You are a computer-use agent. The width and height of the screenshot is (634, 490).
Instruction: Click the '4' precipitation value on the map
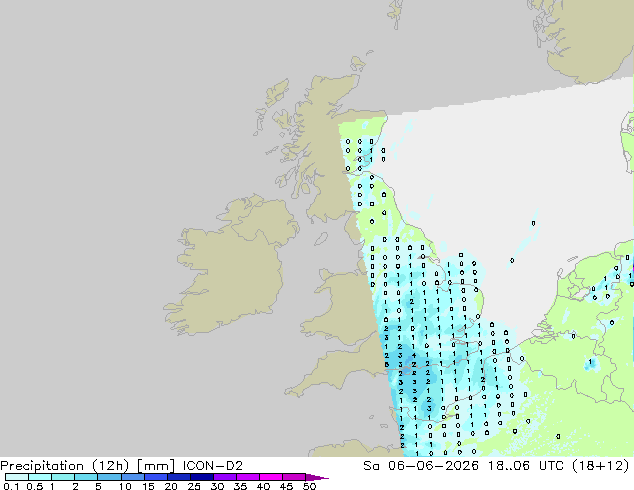click(414, 356)
